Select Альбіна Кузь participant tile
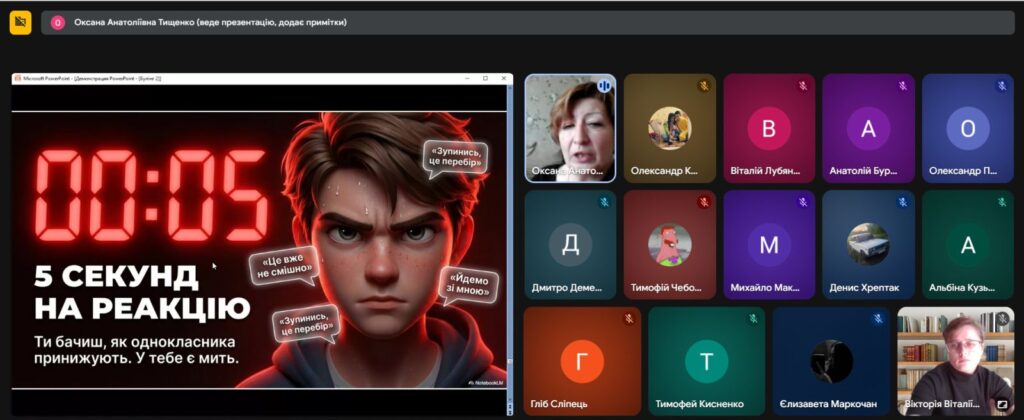This screenshot has height=420, width=1024. (x=967, y=245)
